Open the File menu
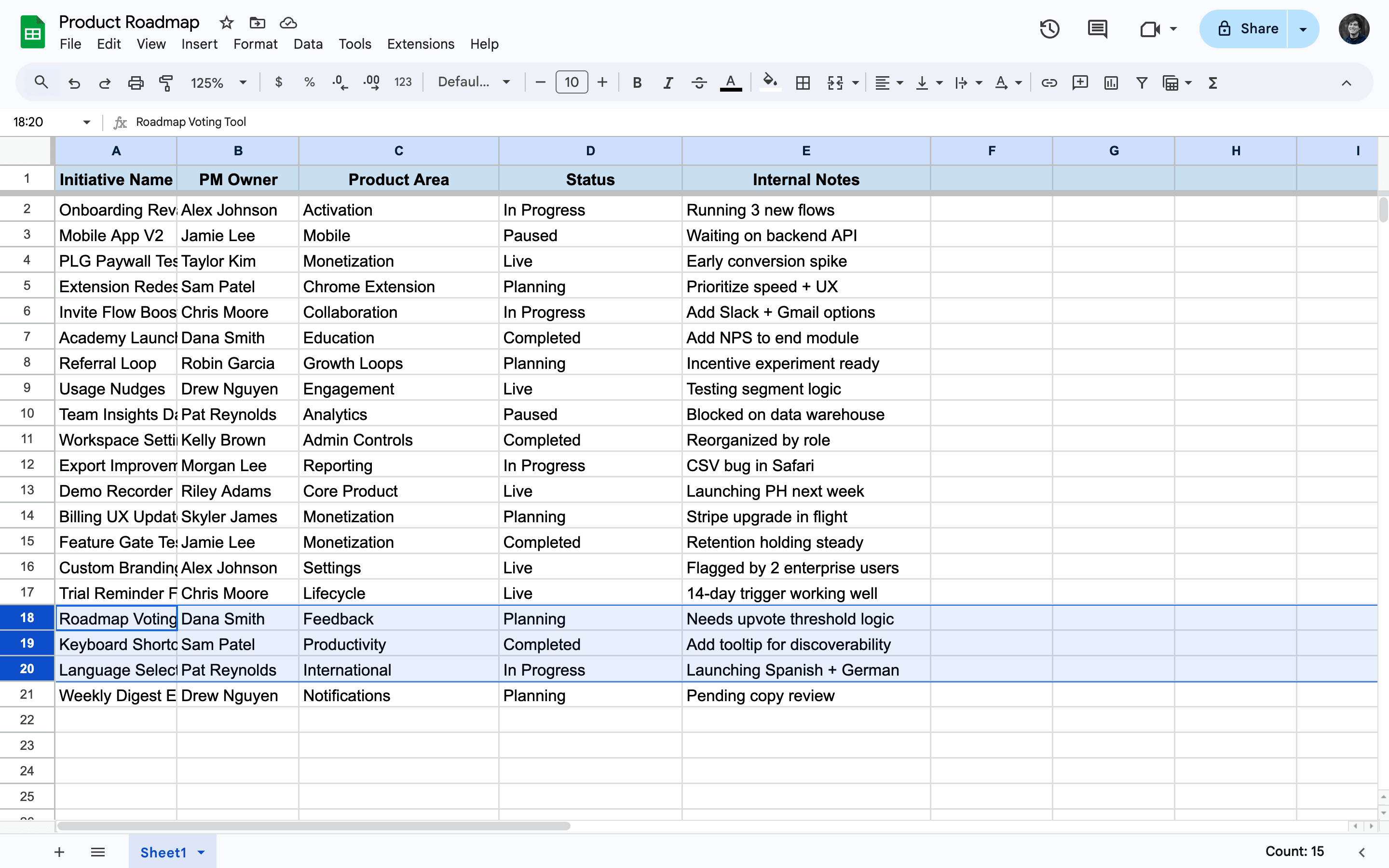Image resolution: width=1389 pixels, height=868 pixels. tap(70, 44)
